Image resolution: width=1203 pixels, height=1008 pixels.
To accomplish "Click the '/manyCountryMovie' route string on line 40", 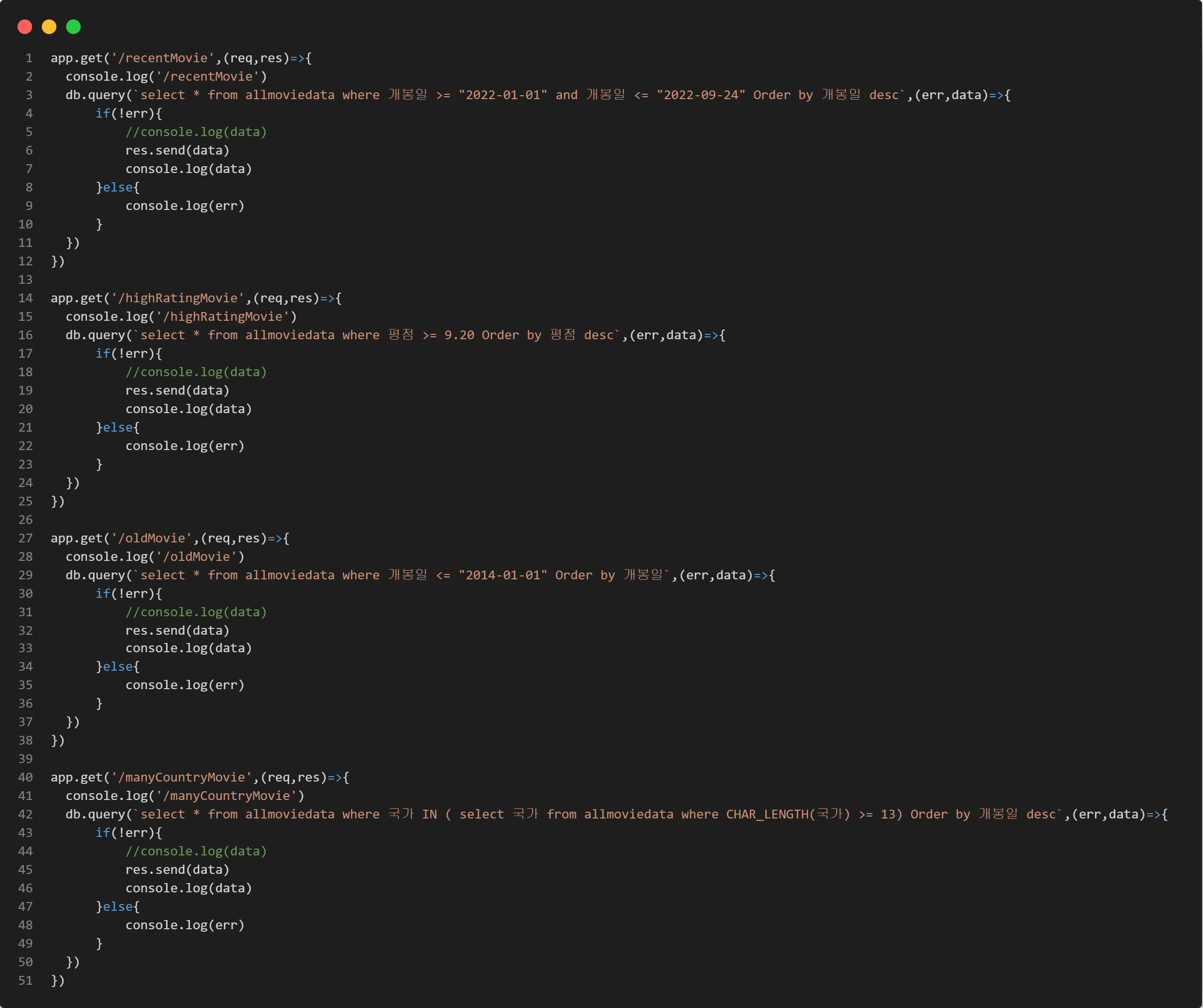I will pyautogui.click(x=181, y=777).
